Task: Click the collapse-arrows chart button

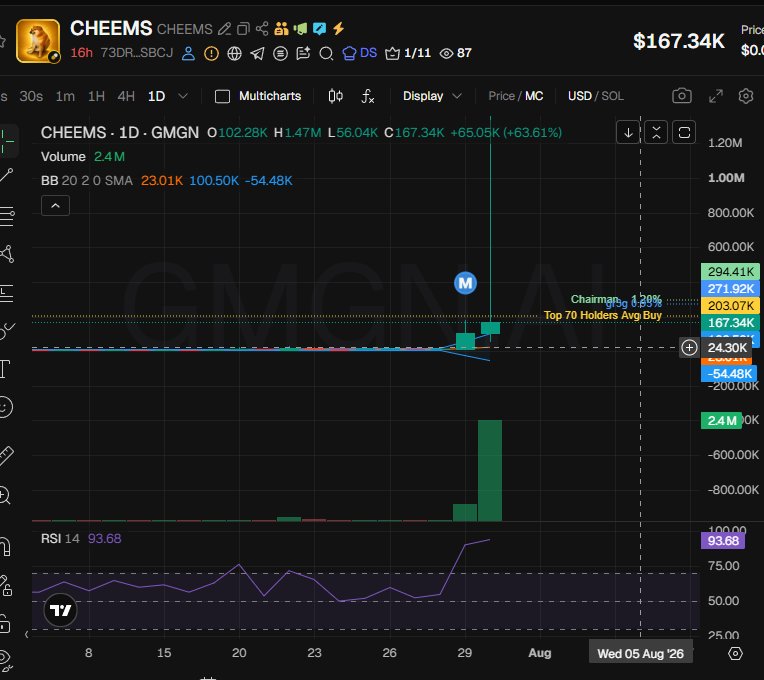Action: [x=656, y=132]
